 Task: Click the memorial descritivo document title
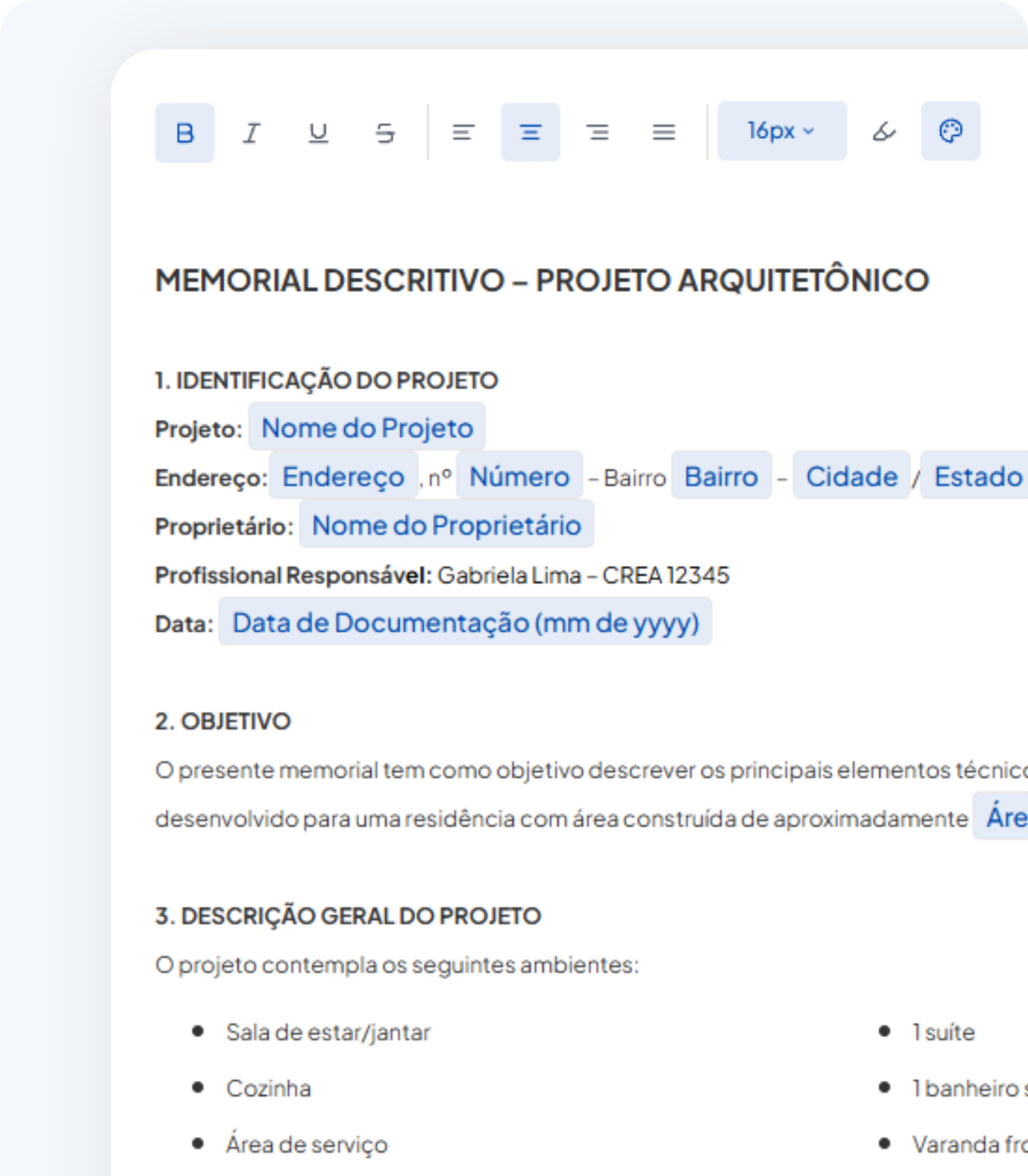coord(542,280)
